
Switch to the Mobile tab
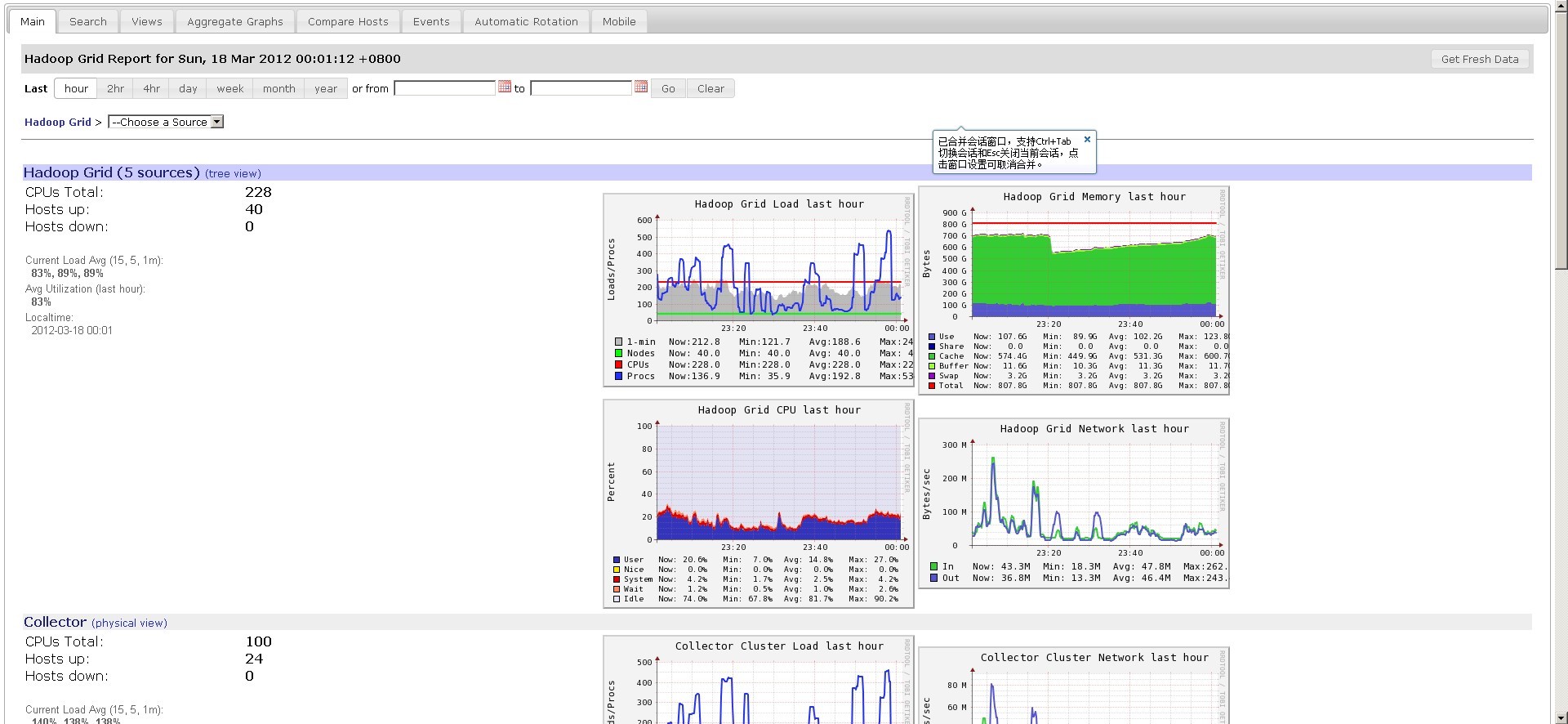tap(619, 21)
